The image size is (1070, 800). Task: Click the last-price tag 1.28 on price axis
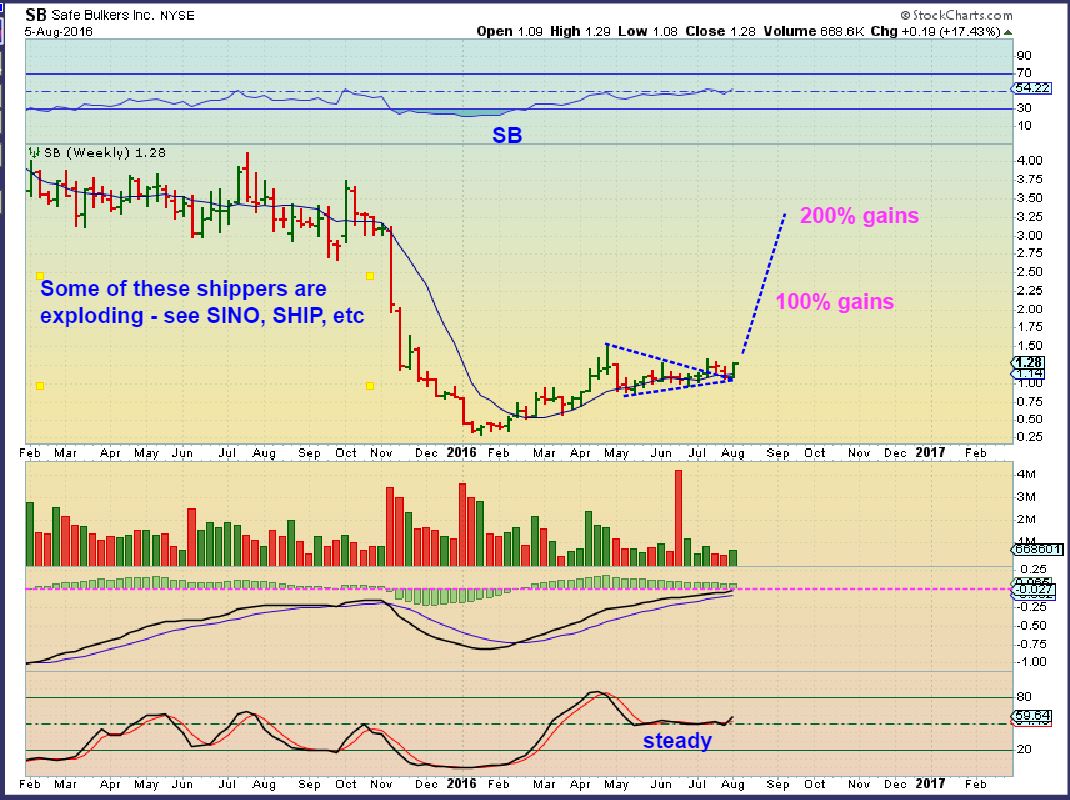click(1028, 362)
